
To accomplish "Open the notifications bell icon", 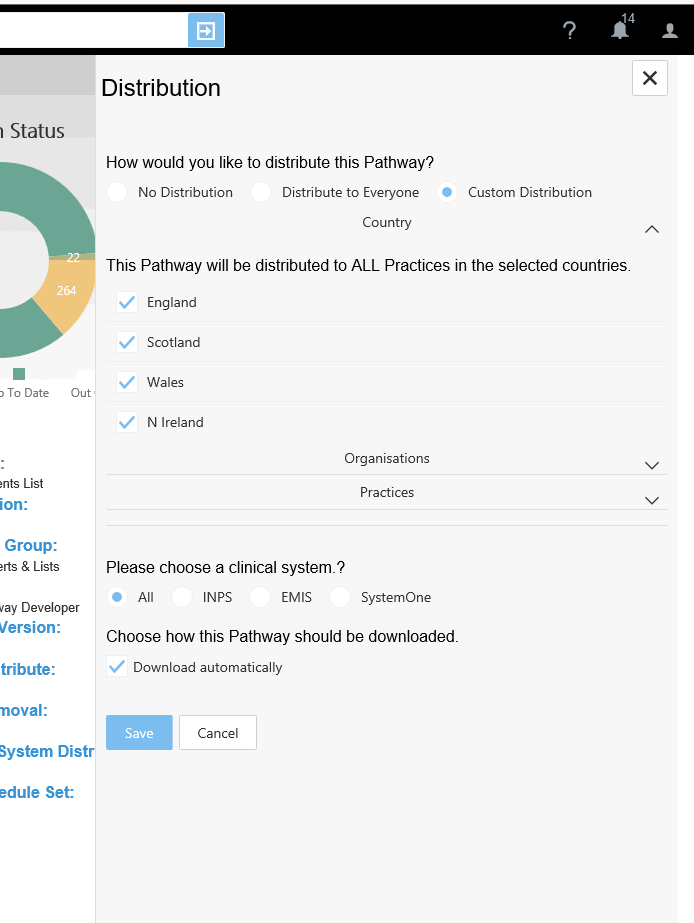I will [x=620, y=31].
